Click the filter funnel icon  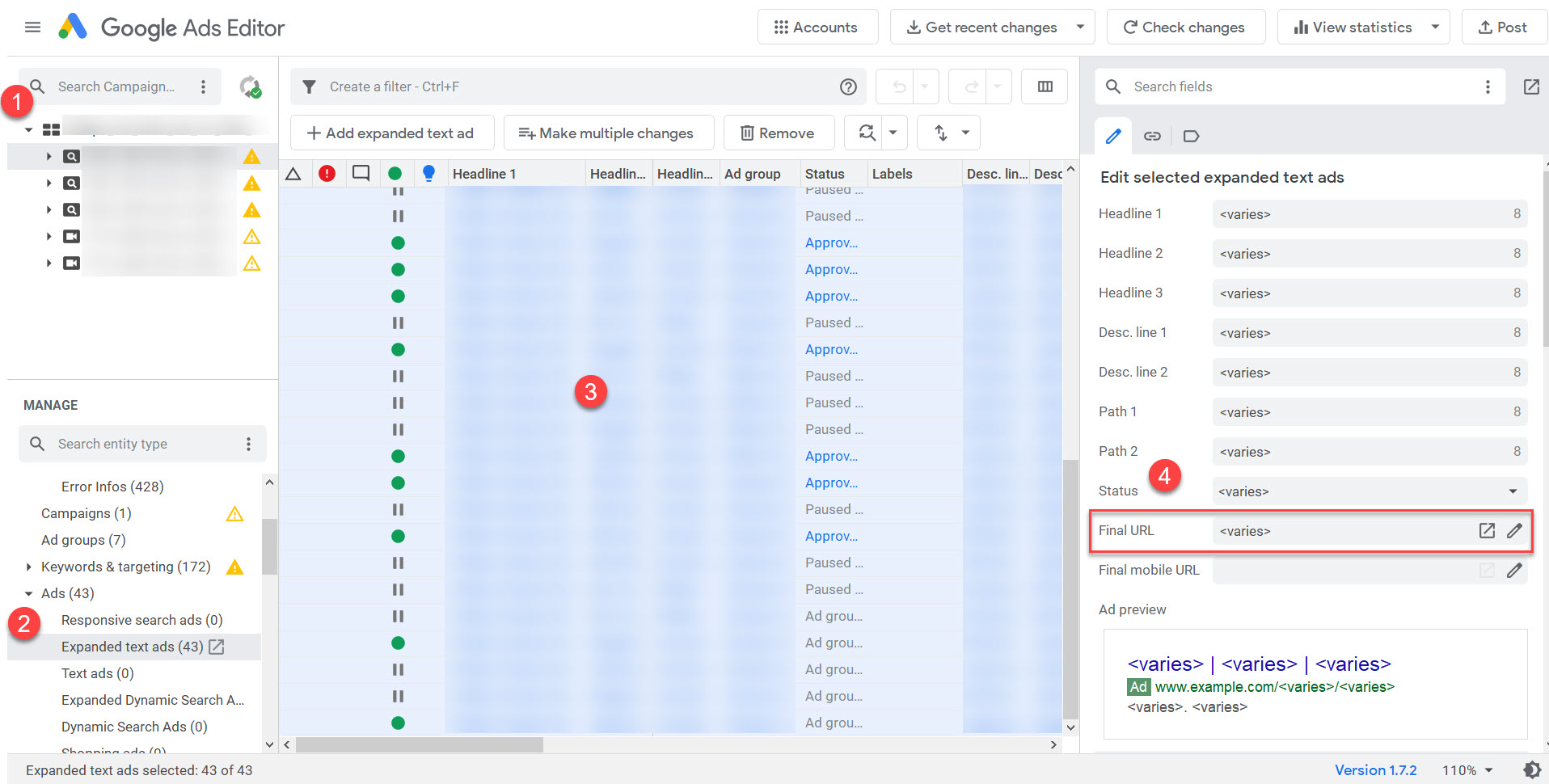309,86
